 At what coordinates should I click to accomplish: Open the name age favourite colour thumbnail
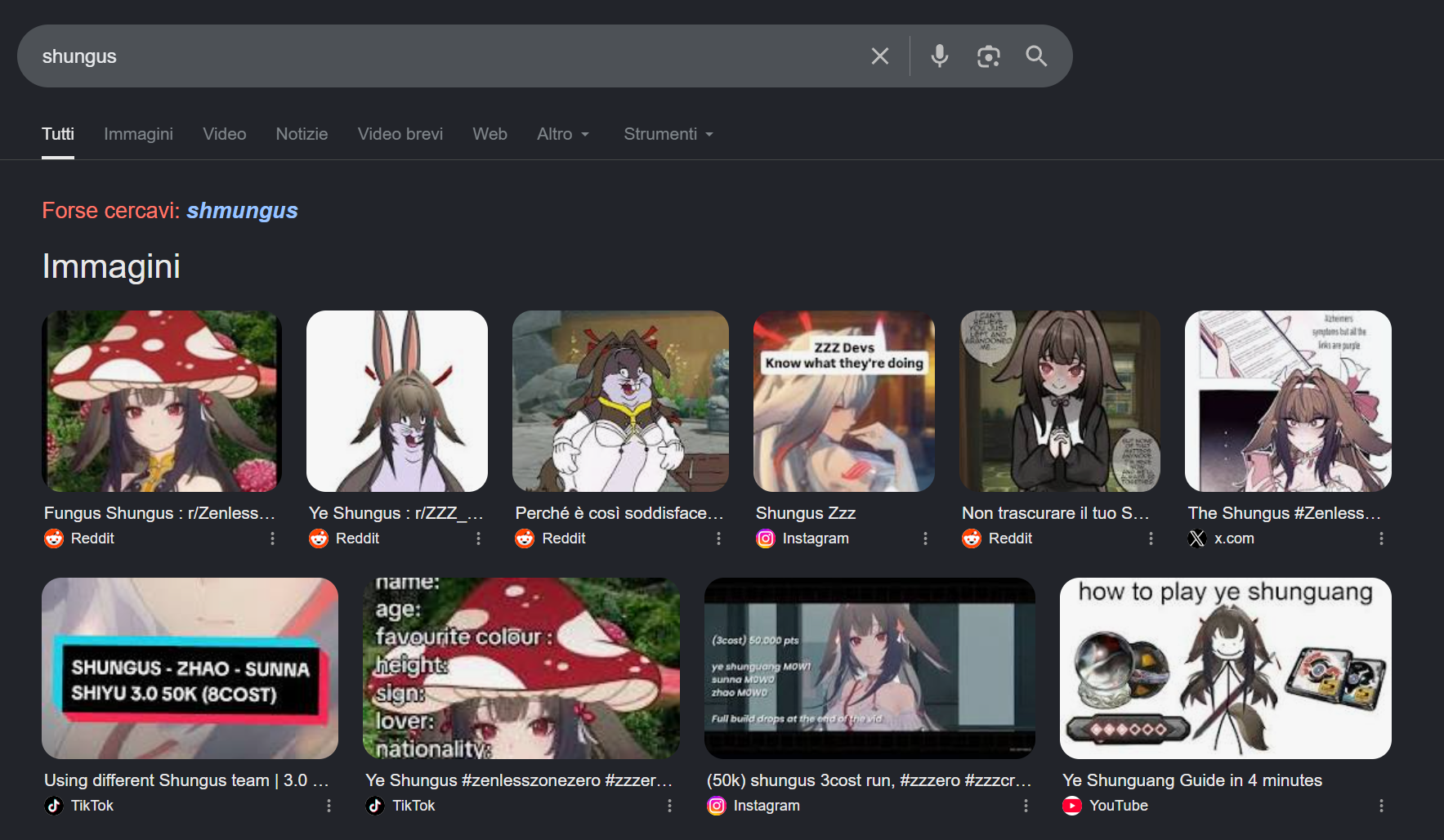pyautogui.click(x=521, y=668)
